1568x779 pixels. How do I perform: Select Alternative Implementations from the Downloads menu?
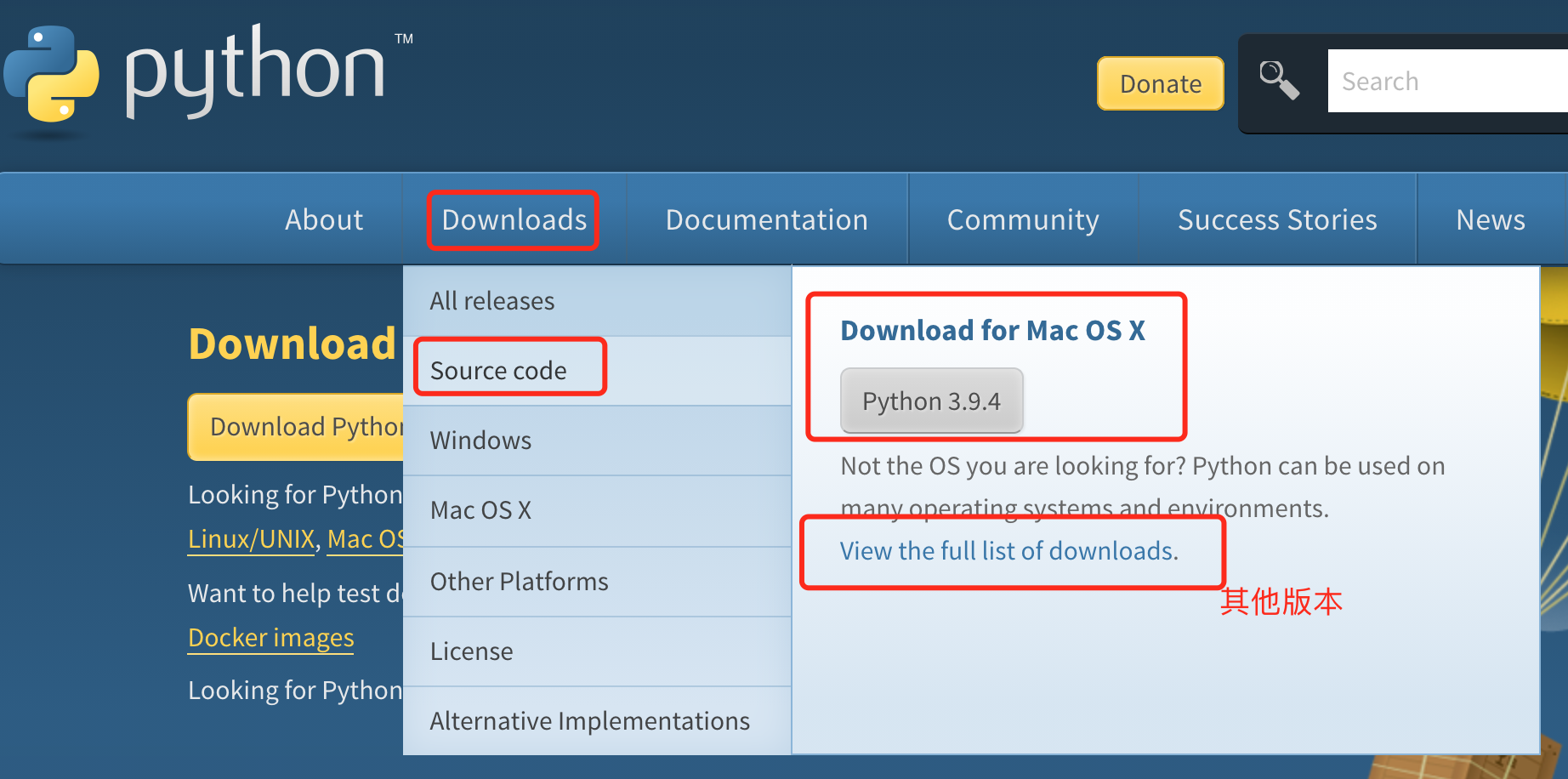click(590, 720)
